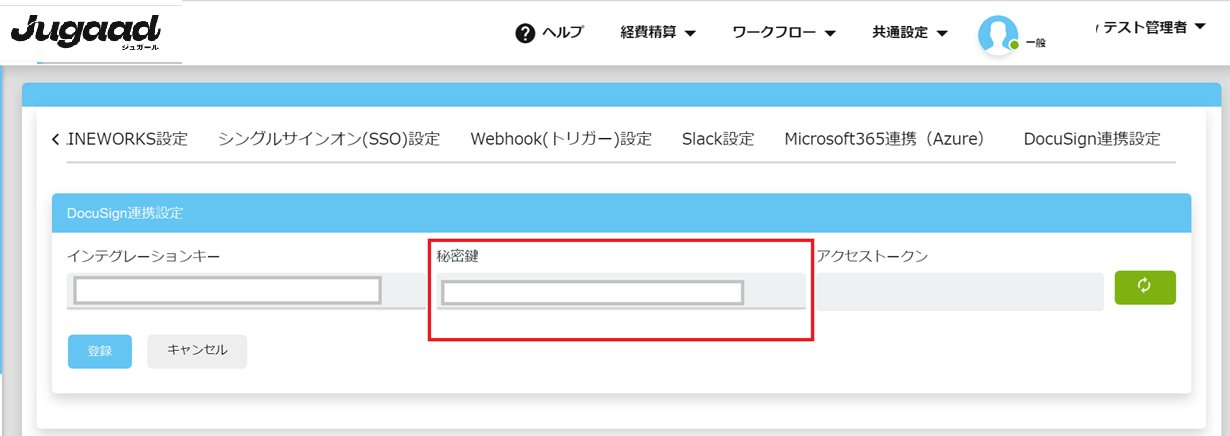
Task: Open the Webhook(トリガー)設定 tab
Action: [x=561, y=139]
